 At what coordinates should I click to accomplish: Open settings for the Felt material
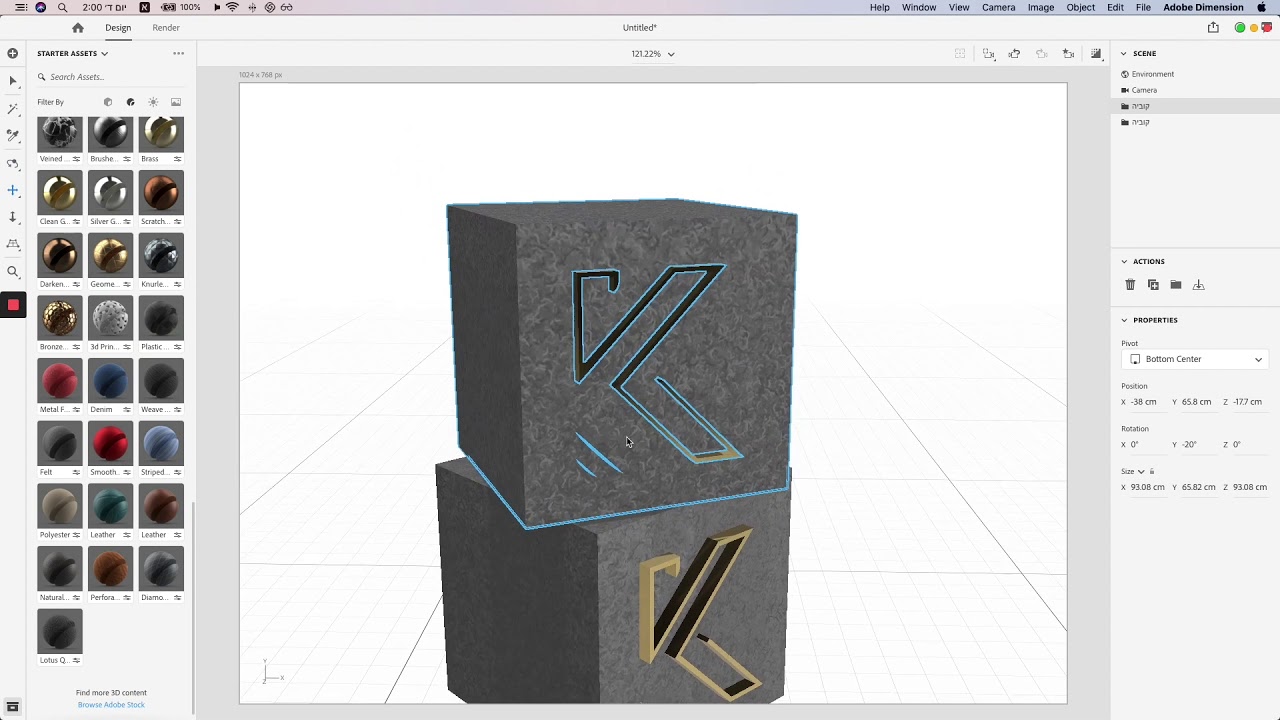point(76,472)
